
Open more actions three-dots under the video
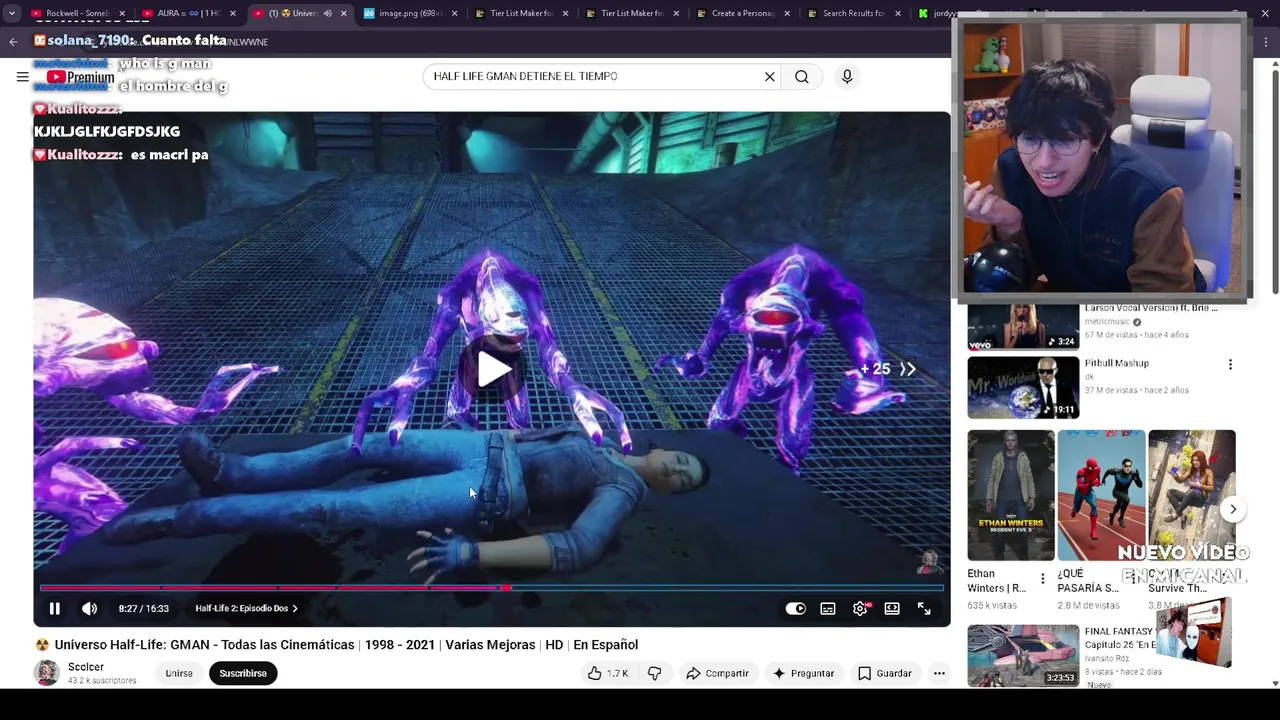coord(939,673)
